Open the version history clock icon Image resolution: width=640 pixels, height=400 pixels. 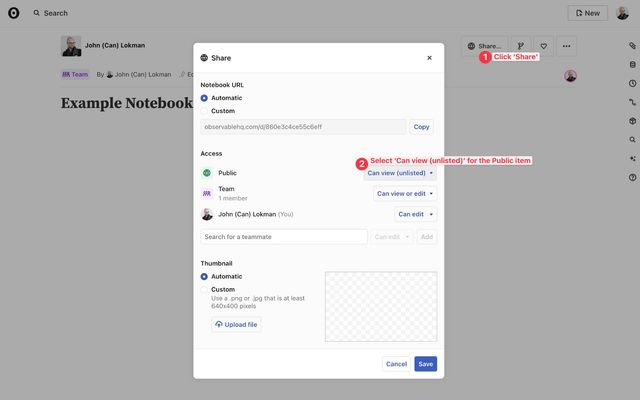point(632,83)
